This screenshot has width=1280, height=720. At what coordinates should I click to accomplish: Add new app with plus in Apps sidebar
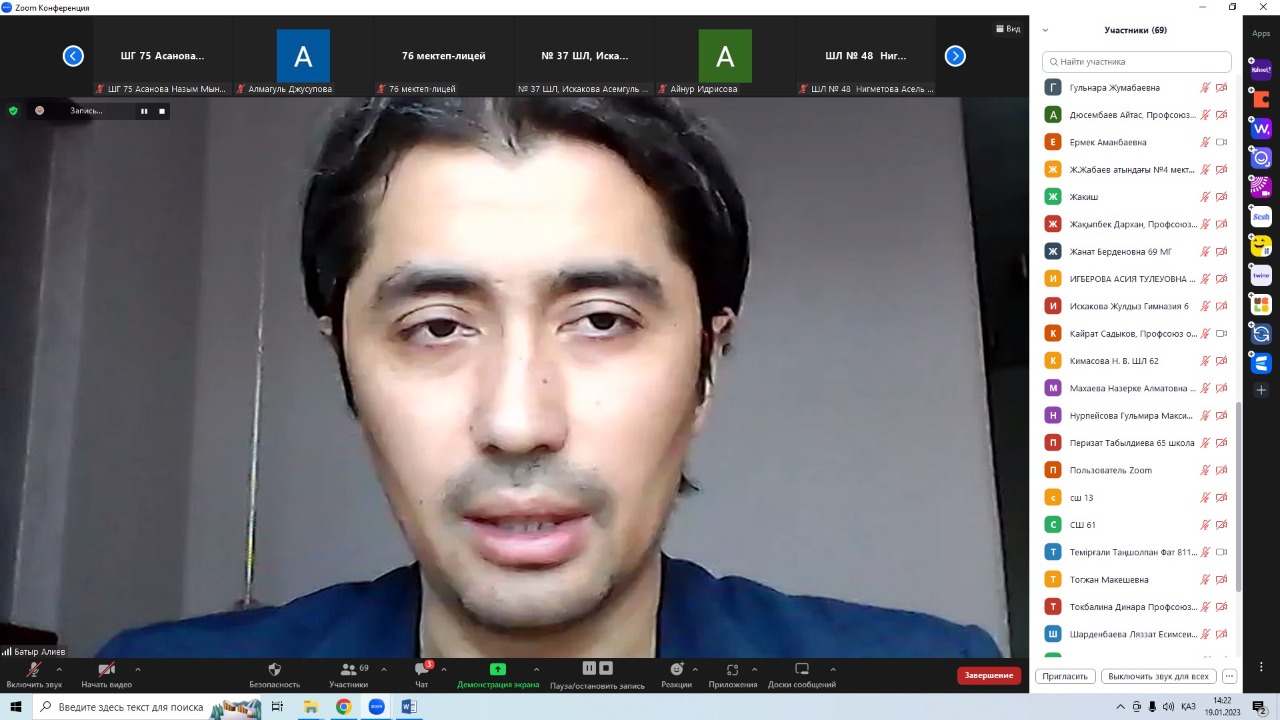click(x=1261, y=390)
